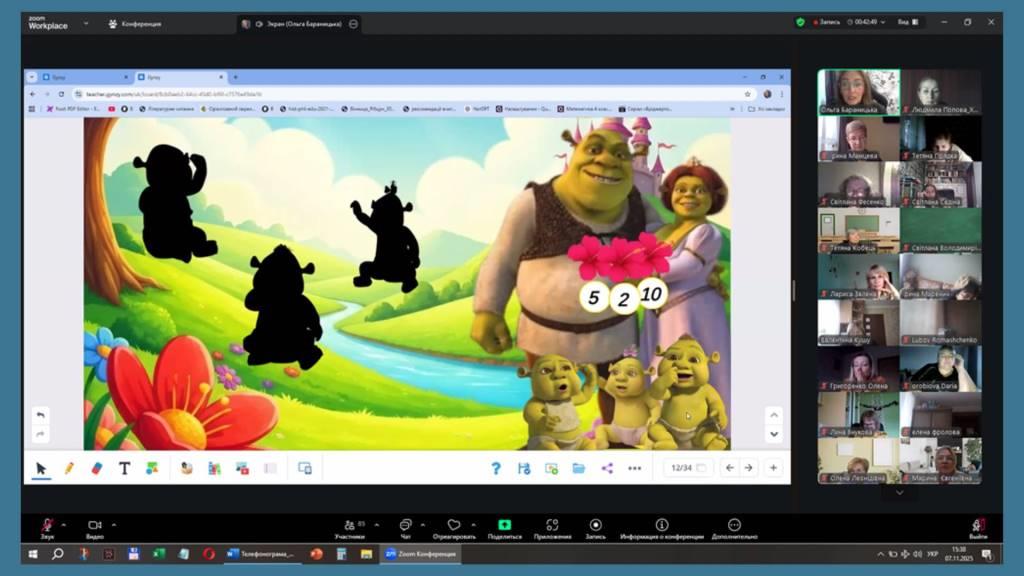Click Ольга Бараницька's video thumbnail
The height and width of the screenshot is (576, 1024).
(x=858, y=92)
